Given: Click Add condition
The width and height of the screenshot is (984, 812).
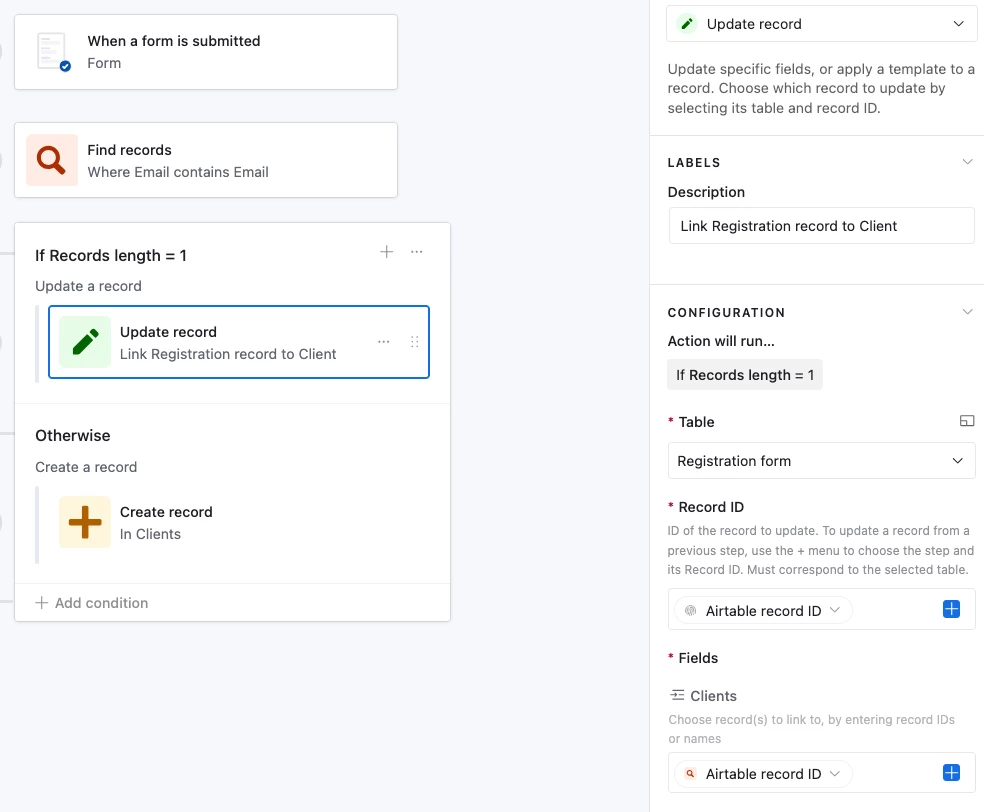Looking at the screenshot, I should 92,603.
